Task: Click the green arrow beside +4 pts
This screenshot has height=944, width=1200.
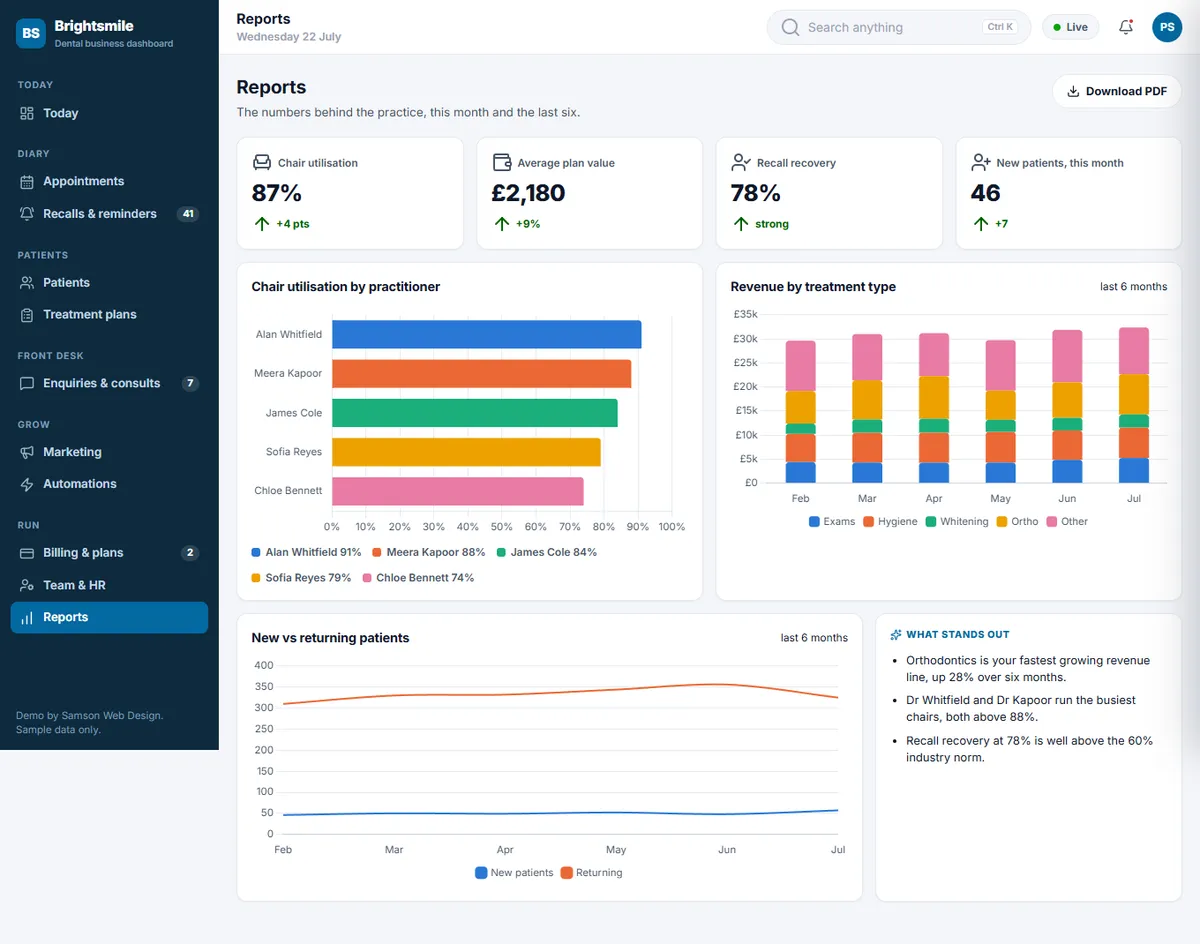Action: tap(262, 224)
